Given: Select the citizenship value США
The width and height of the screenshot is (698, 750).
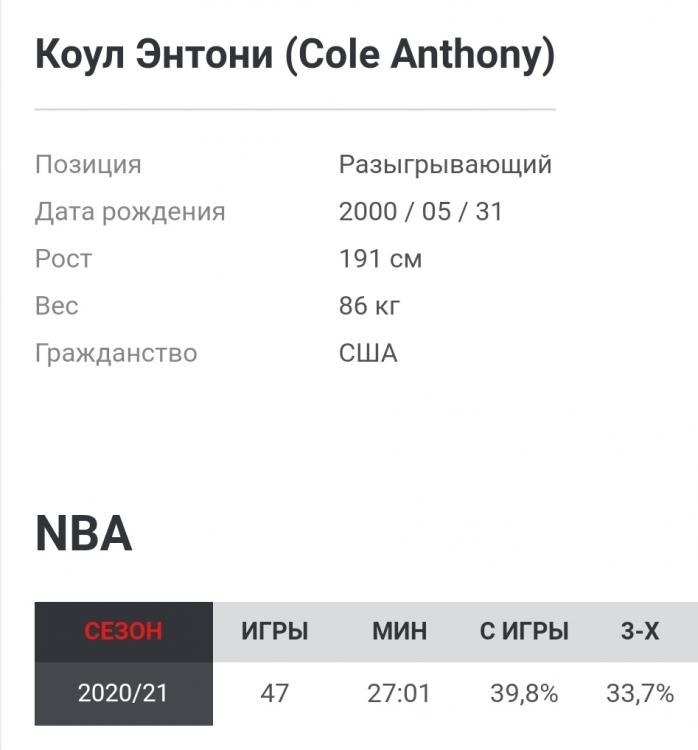Looking at the screenshot, I should pos(368,353).
